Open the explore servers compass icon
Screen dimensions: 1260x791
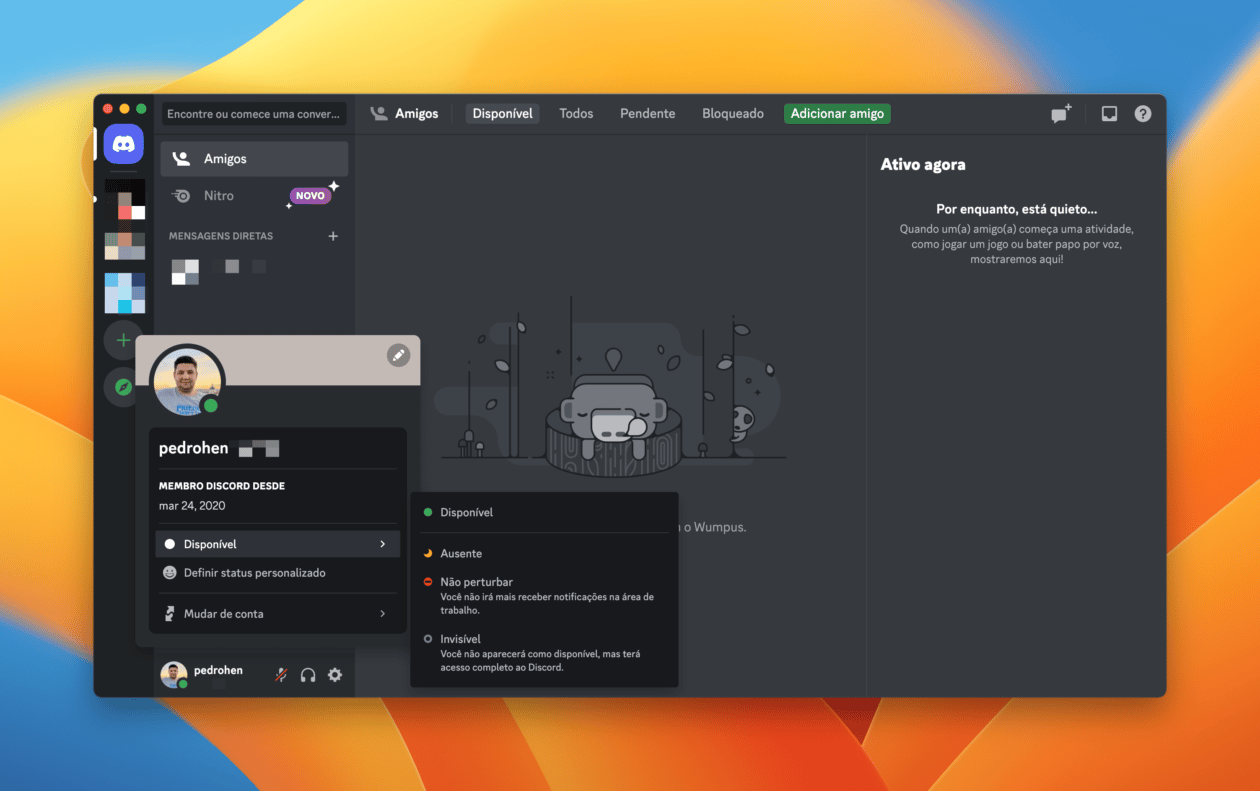(121, 386)
